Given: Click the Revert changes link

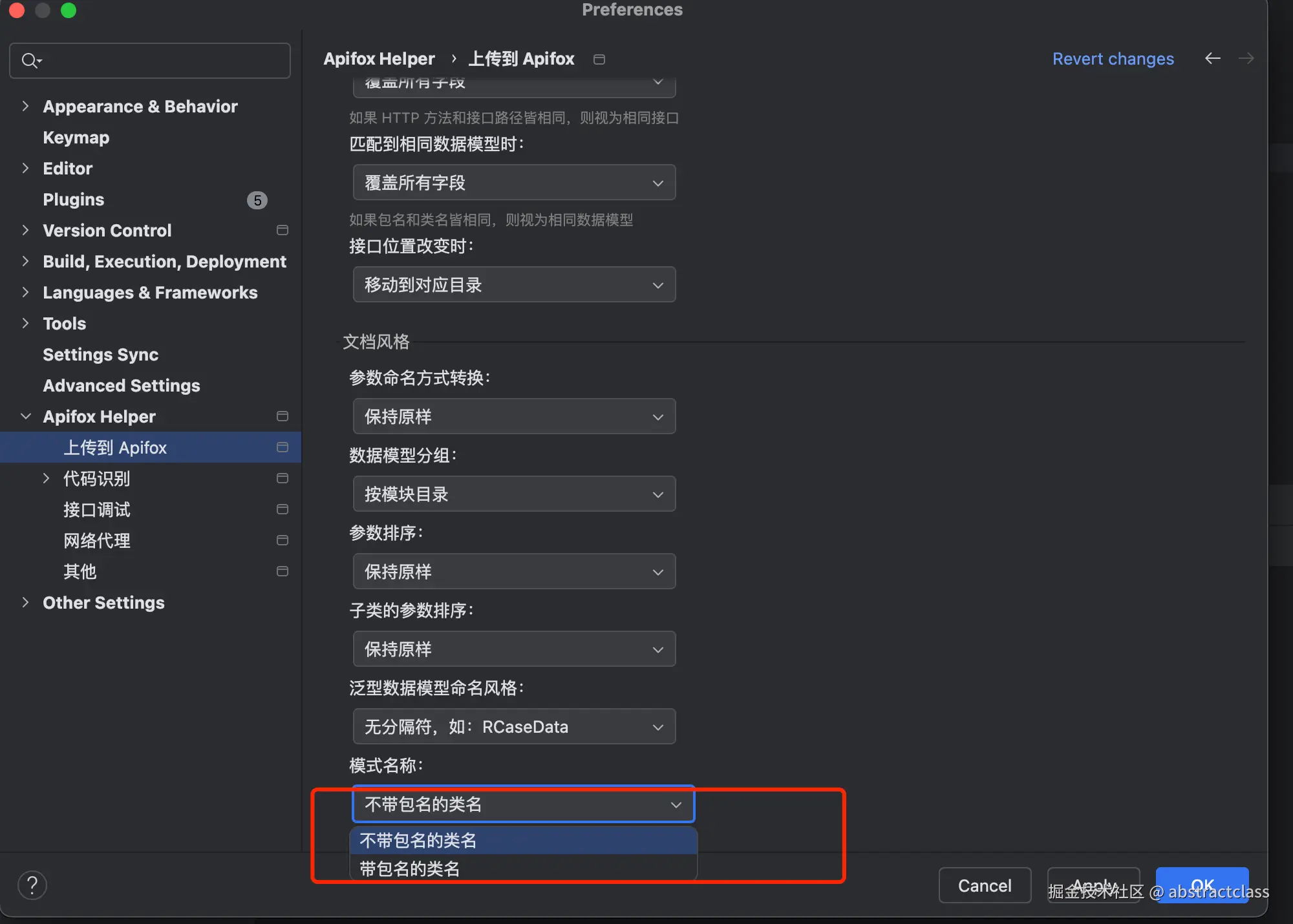Looking at the screenshot, I should click(x=1113, y=59).
